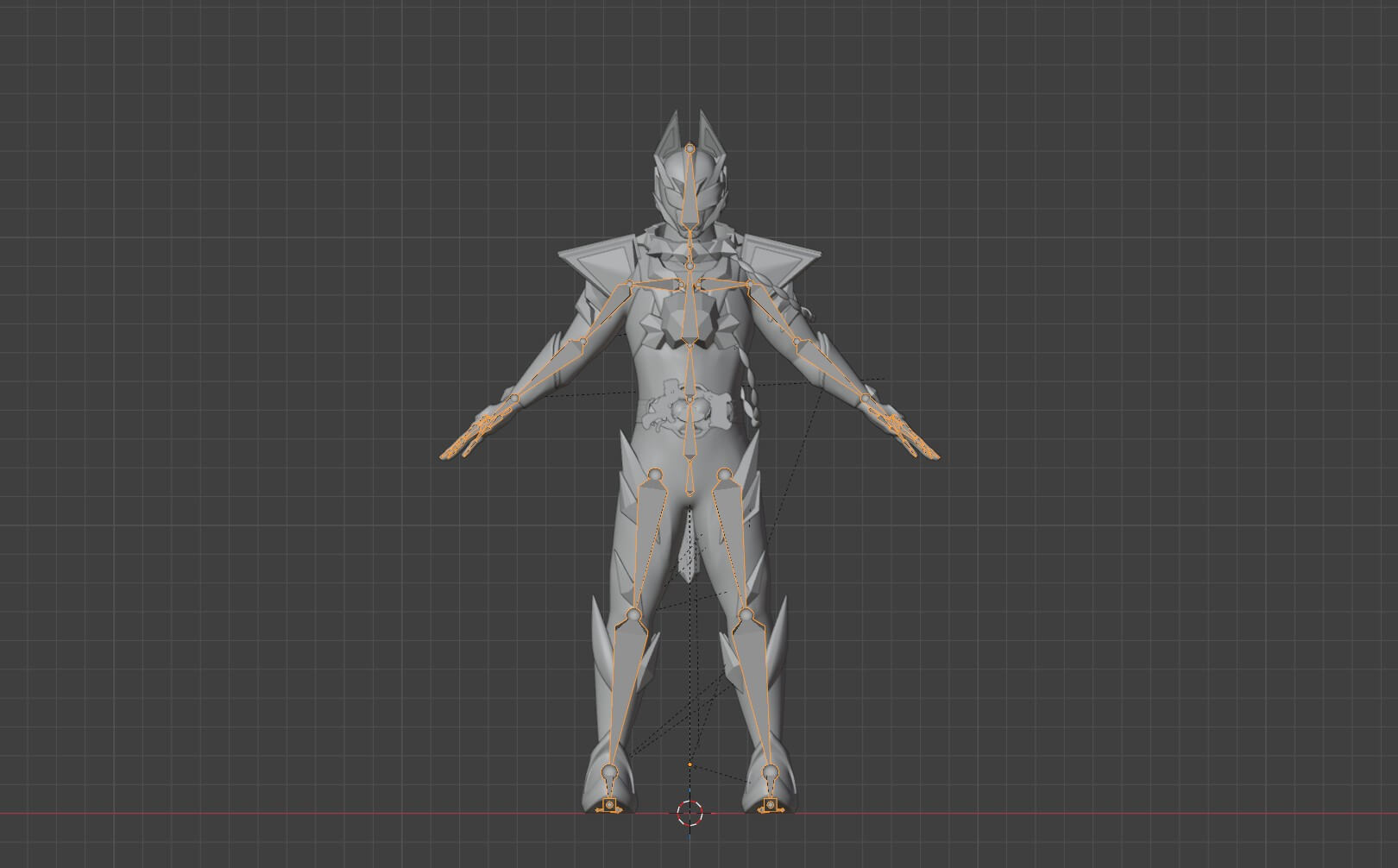Viewport: 1398px width, 868px height.
Task: Select the forearm bone on viewer's right
Action: (830, 371)
